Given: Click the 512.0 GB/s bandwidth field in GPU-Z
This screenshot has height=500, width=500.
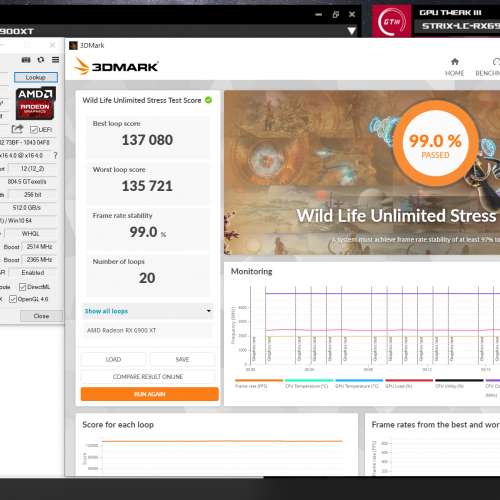Looking at the screenshot, I should (x=27, y=208).
